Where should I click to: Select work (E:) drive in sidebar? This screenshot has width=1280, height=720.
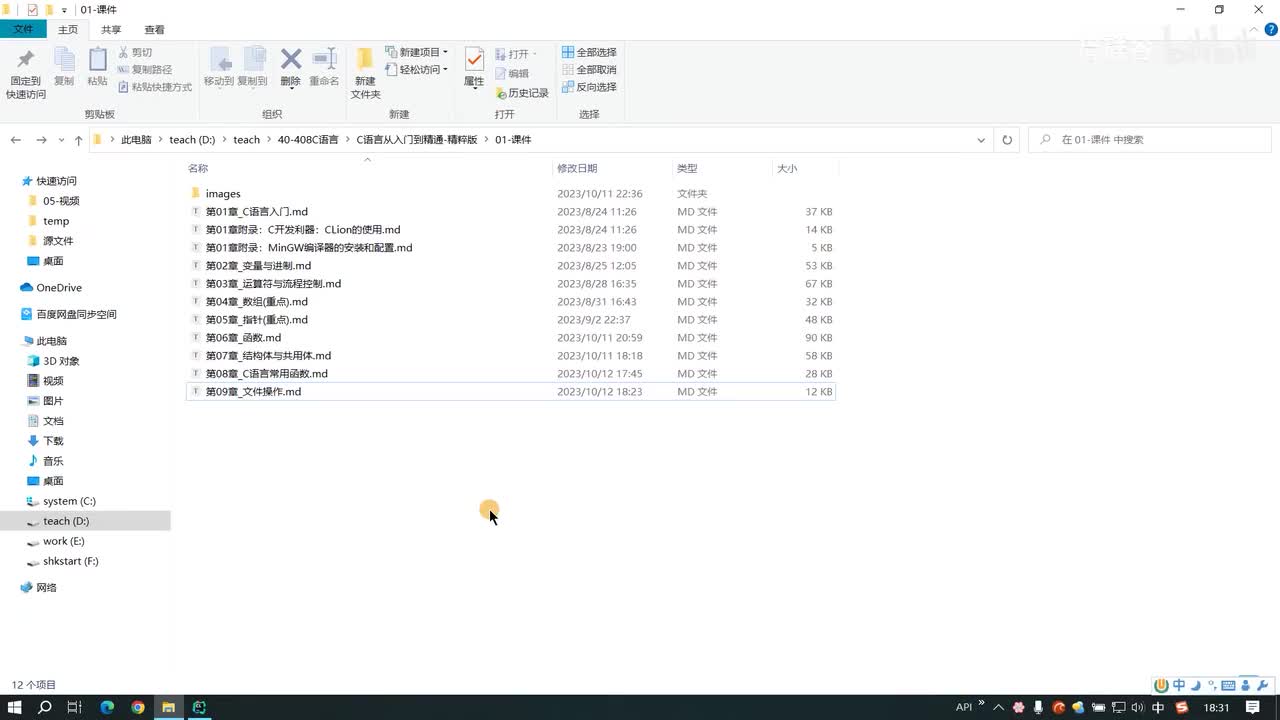point(63,541)
